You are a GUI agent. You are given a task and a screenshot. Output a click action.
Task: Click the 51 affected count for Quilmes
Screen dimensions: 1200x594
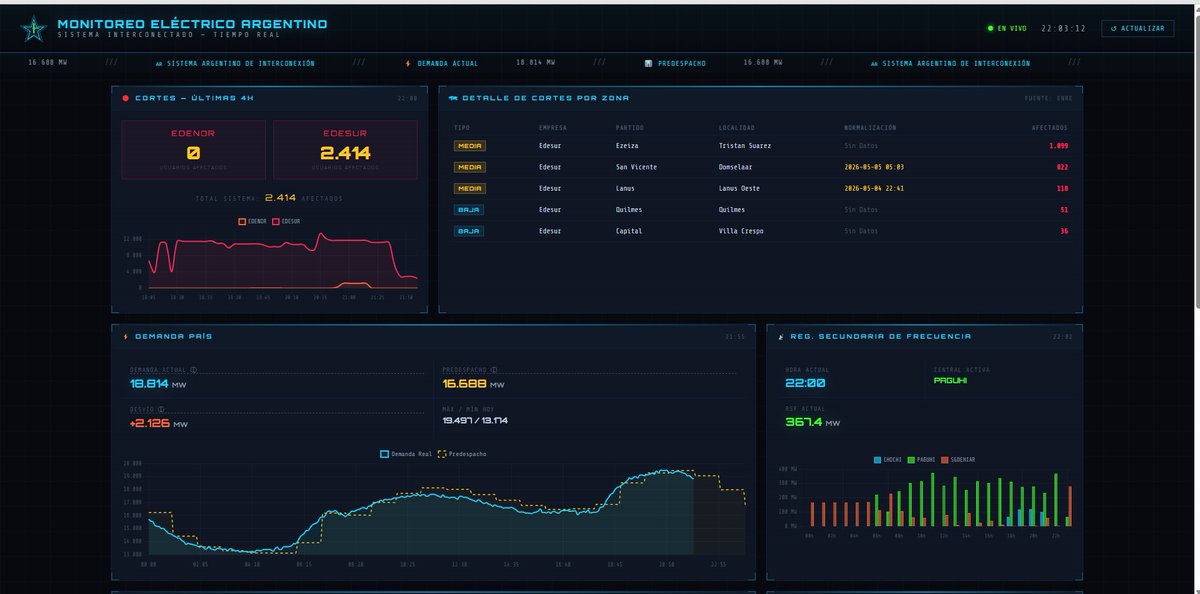[1065, 210]
